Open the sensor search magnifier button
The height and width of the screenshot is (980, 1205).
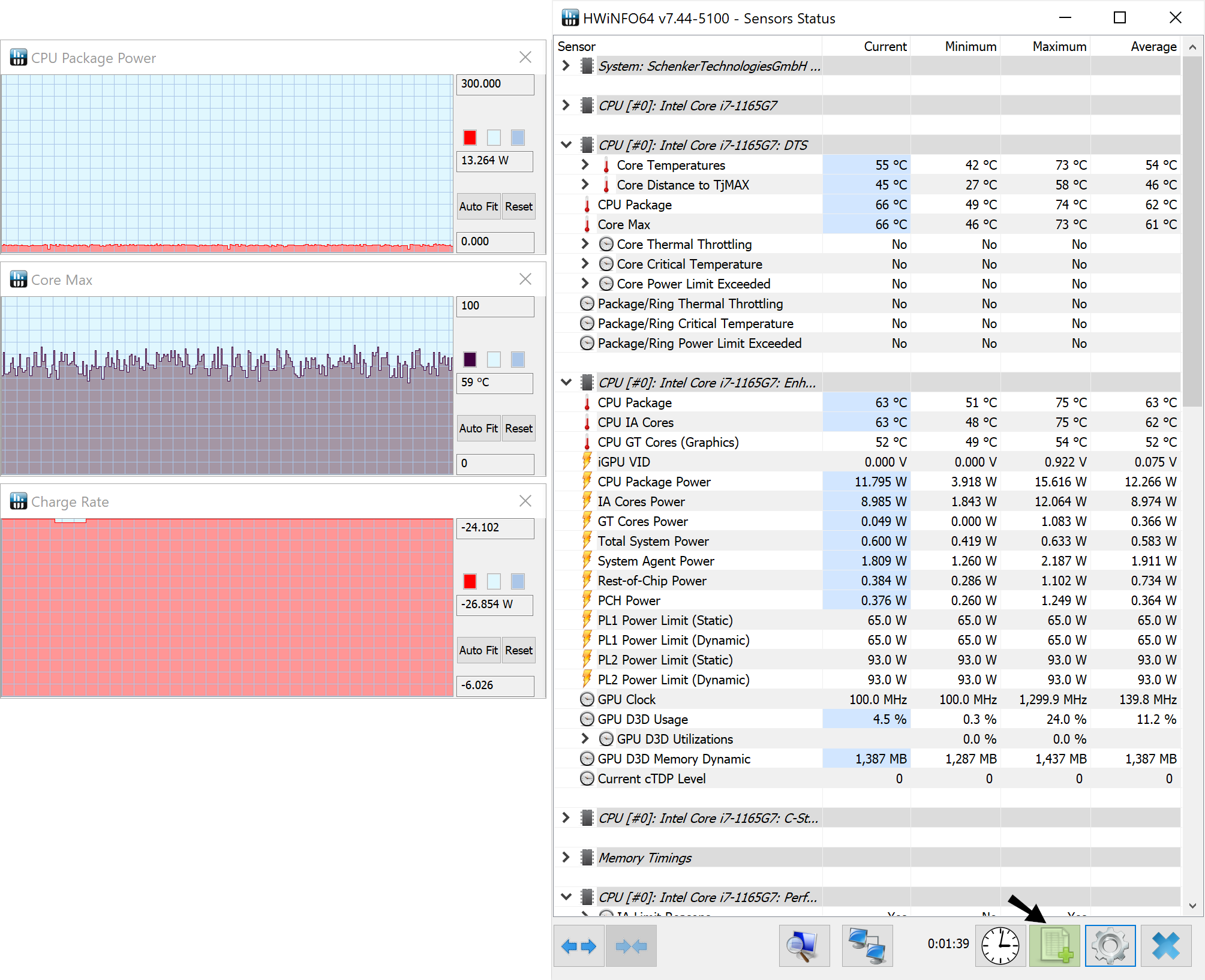(x=804, y=946)
